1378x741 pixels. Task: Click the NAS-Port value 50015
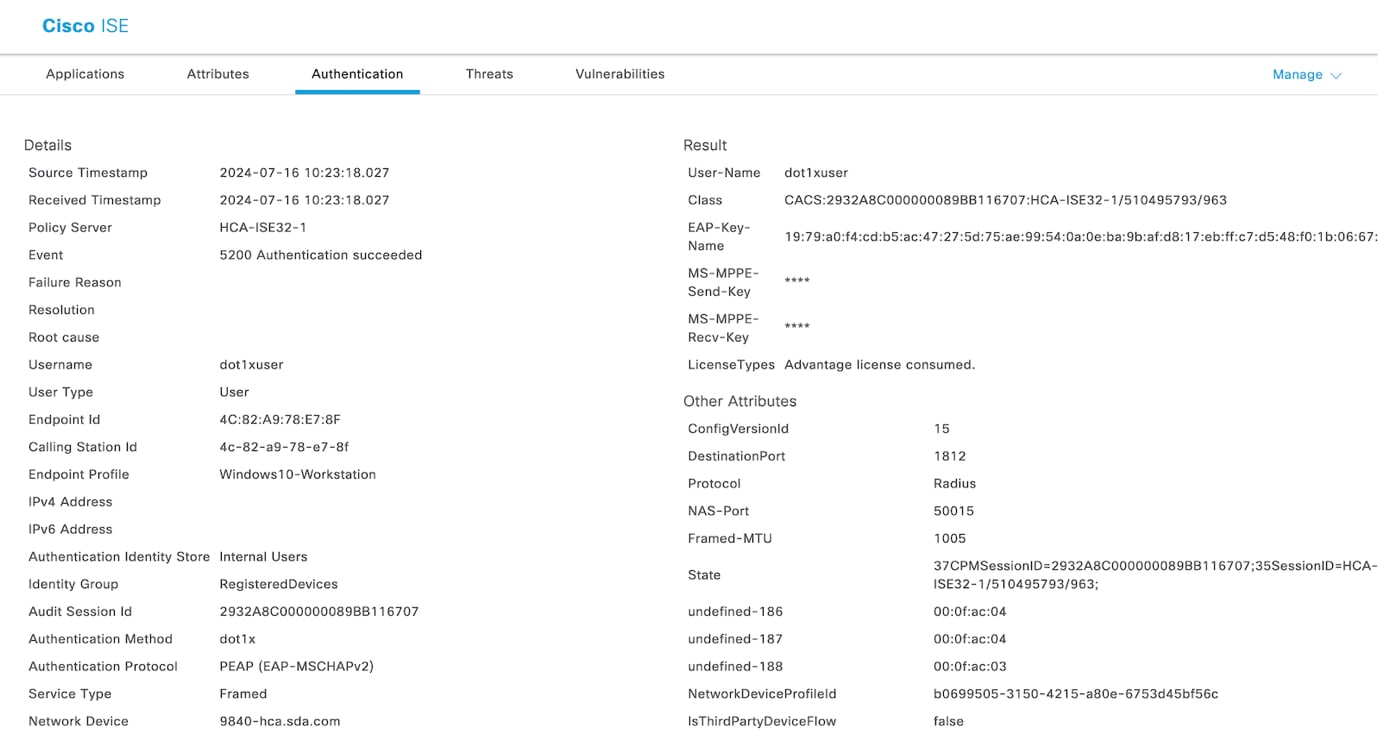point(954,511)
